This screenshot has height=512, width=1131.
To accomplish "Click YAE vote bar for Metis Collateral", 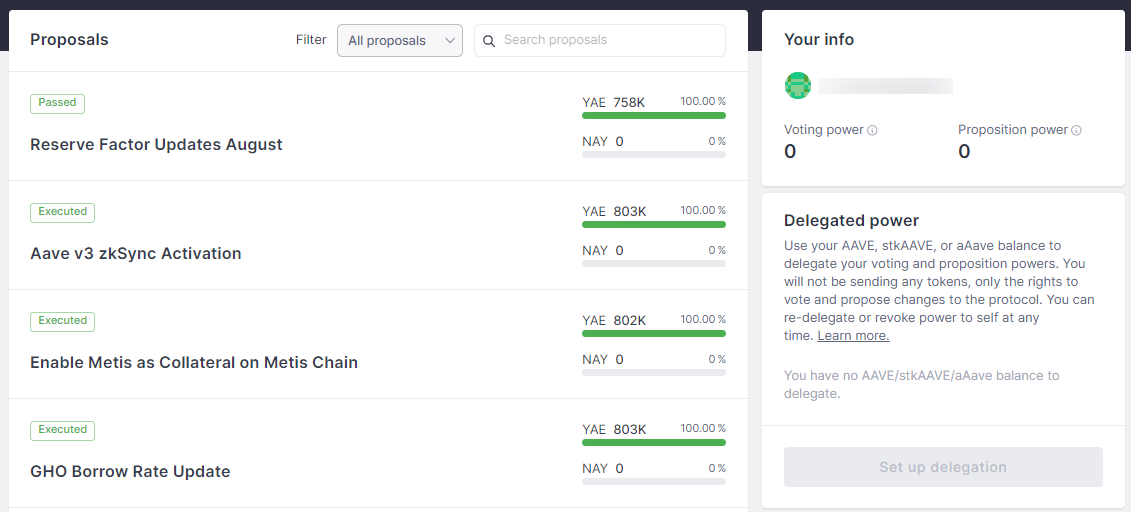I will [654, 334].
